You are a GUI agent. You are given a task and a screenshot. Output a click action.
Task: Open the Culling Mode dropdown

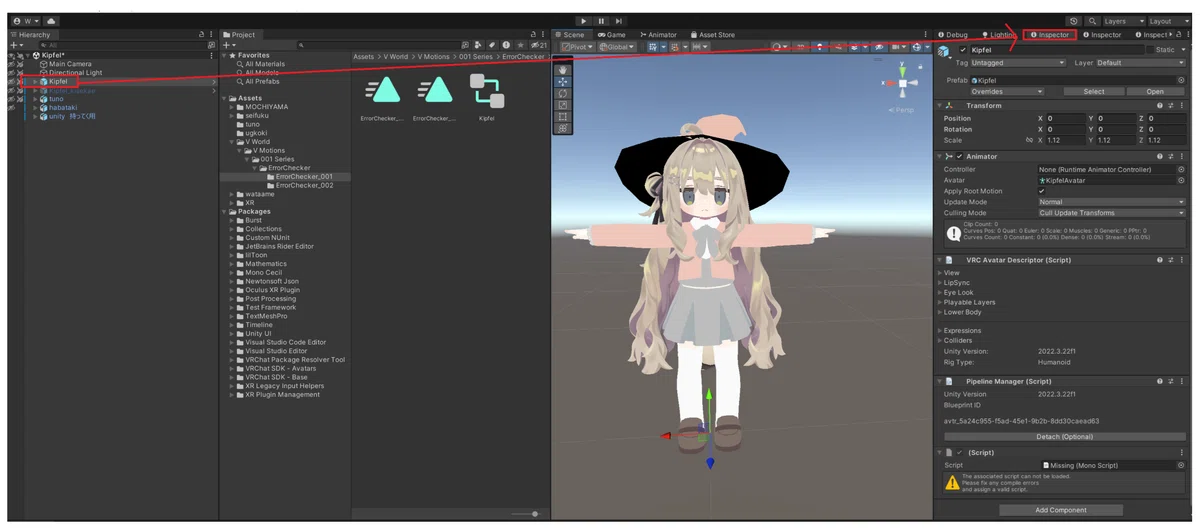[x=1111, y=213]
